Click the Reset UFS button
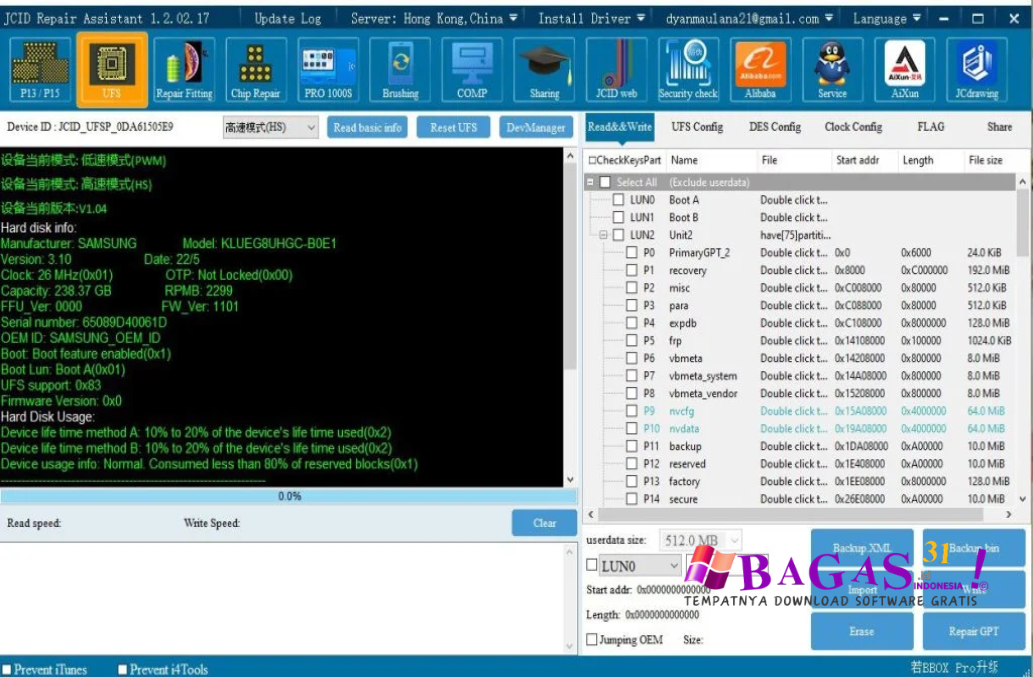 (453, 127)
